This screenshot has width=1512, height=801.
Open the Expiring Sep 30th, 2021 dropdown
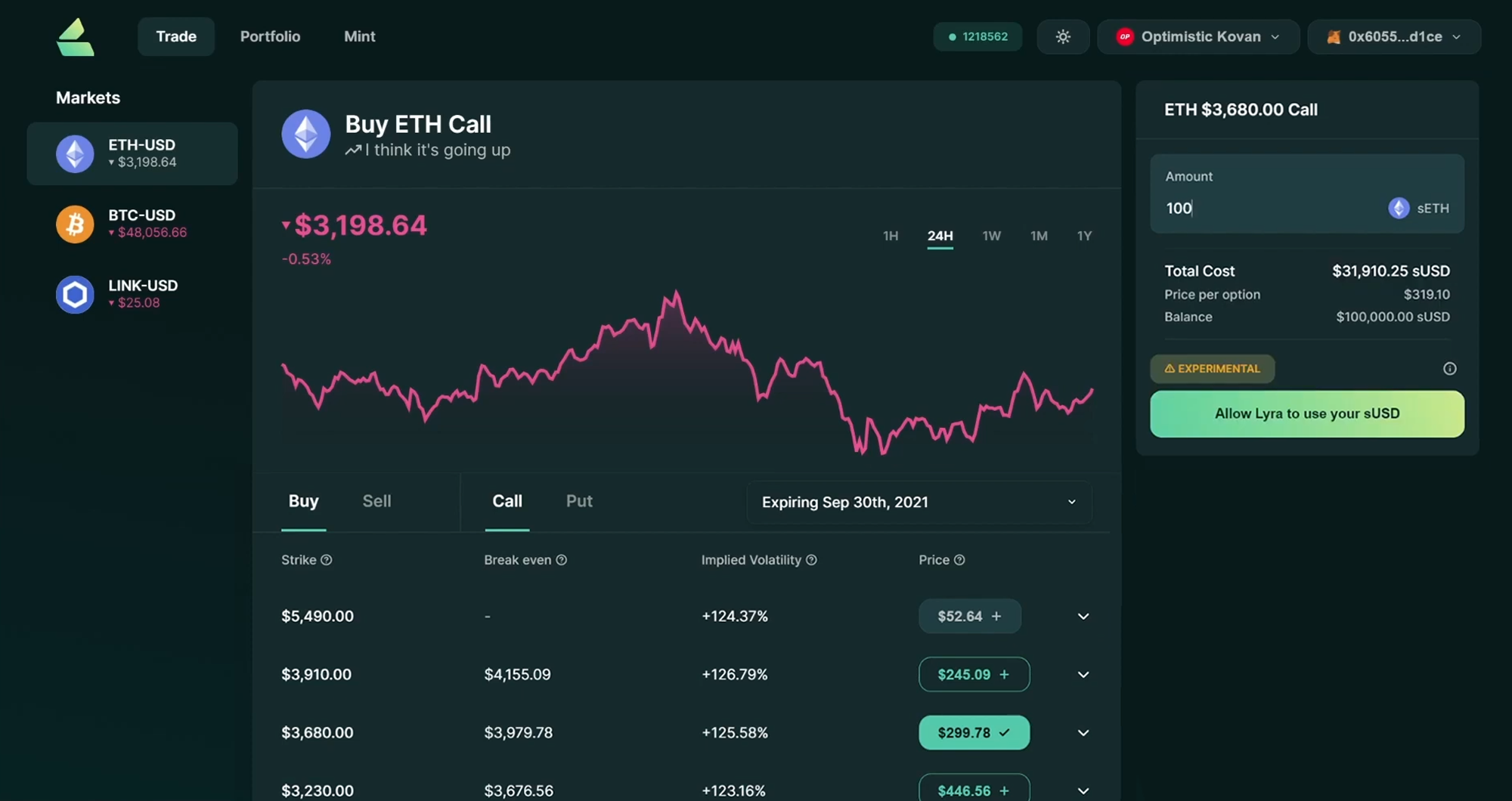tap(918, 502)
